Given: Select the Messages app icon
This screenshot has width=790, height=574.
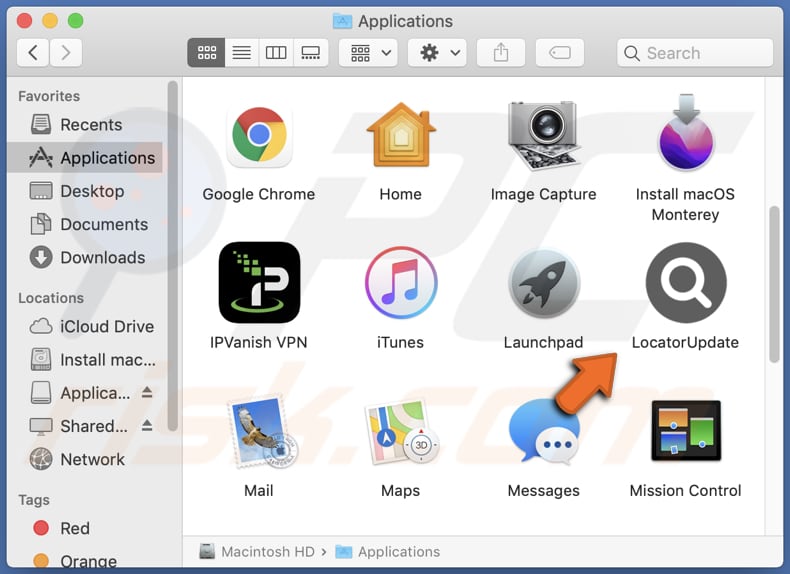Looking at the screenshot, I should coord(543,431).
